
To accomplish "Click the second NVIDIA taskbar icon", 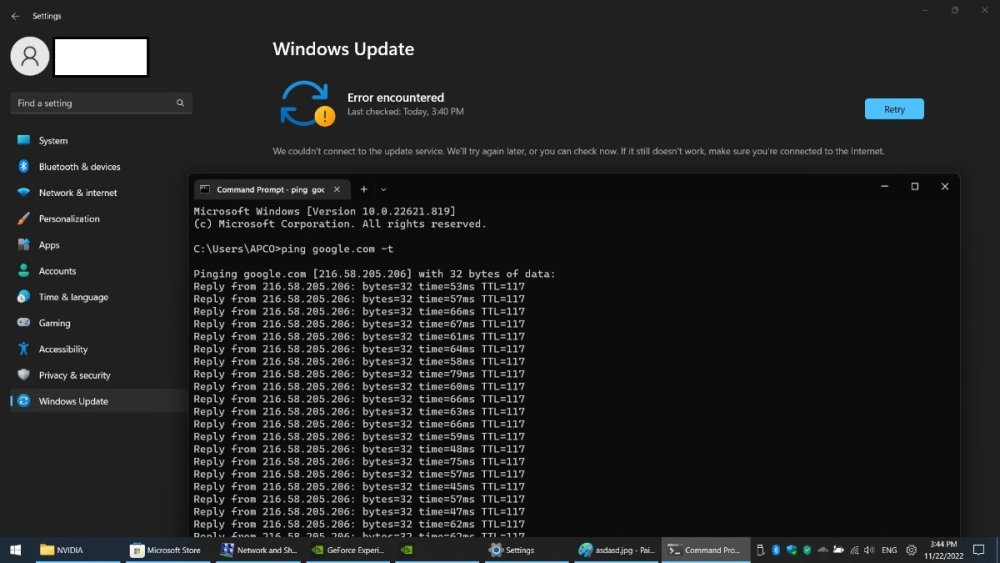I will pos(406,550).
